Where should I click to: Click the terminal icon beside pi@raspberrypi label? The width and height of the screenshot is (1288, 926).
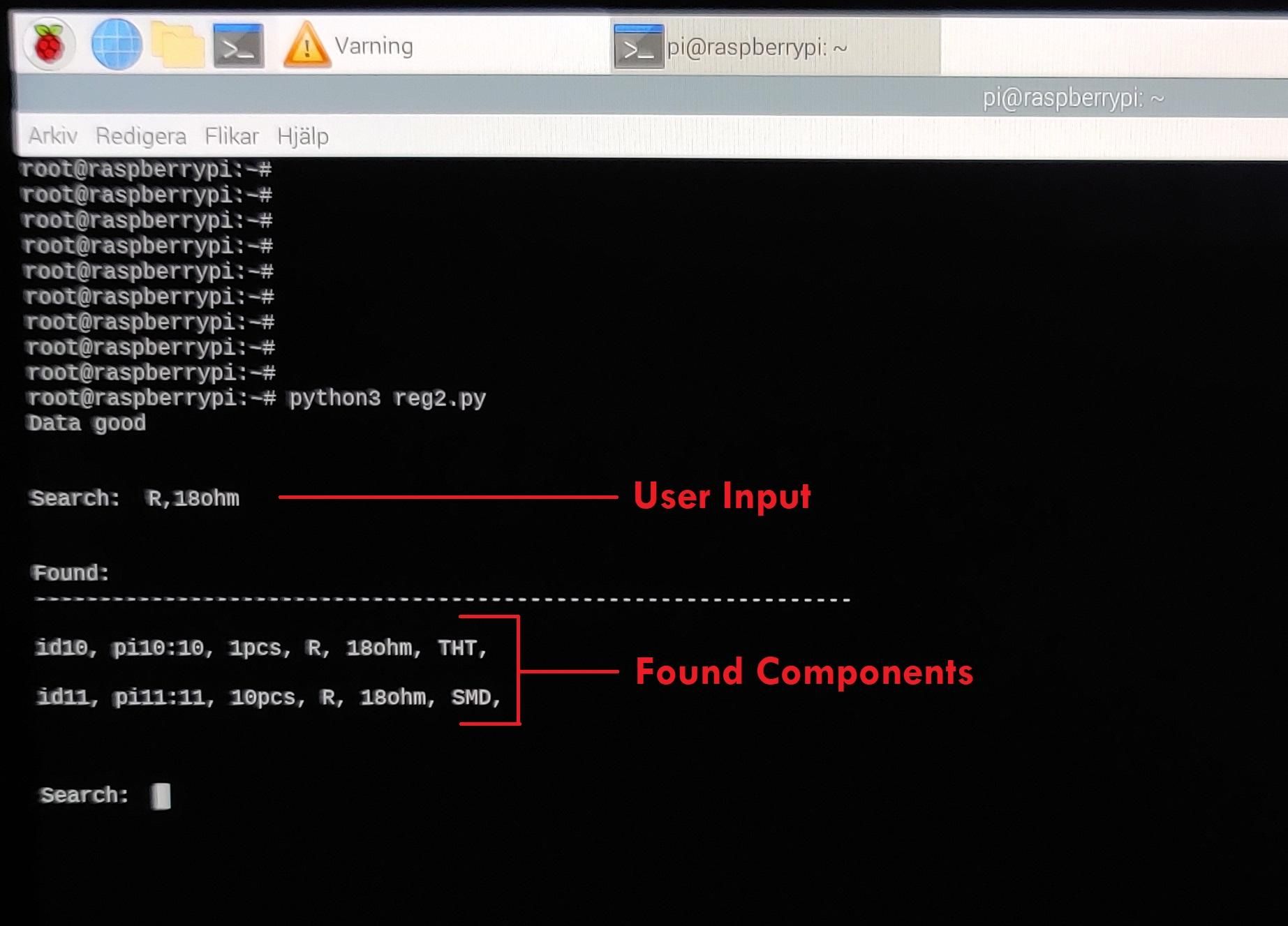639,47
